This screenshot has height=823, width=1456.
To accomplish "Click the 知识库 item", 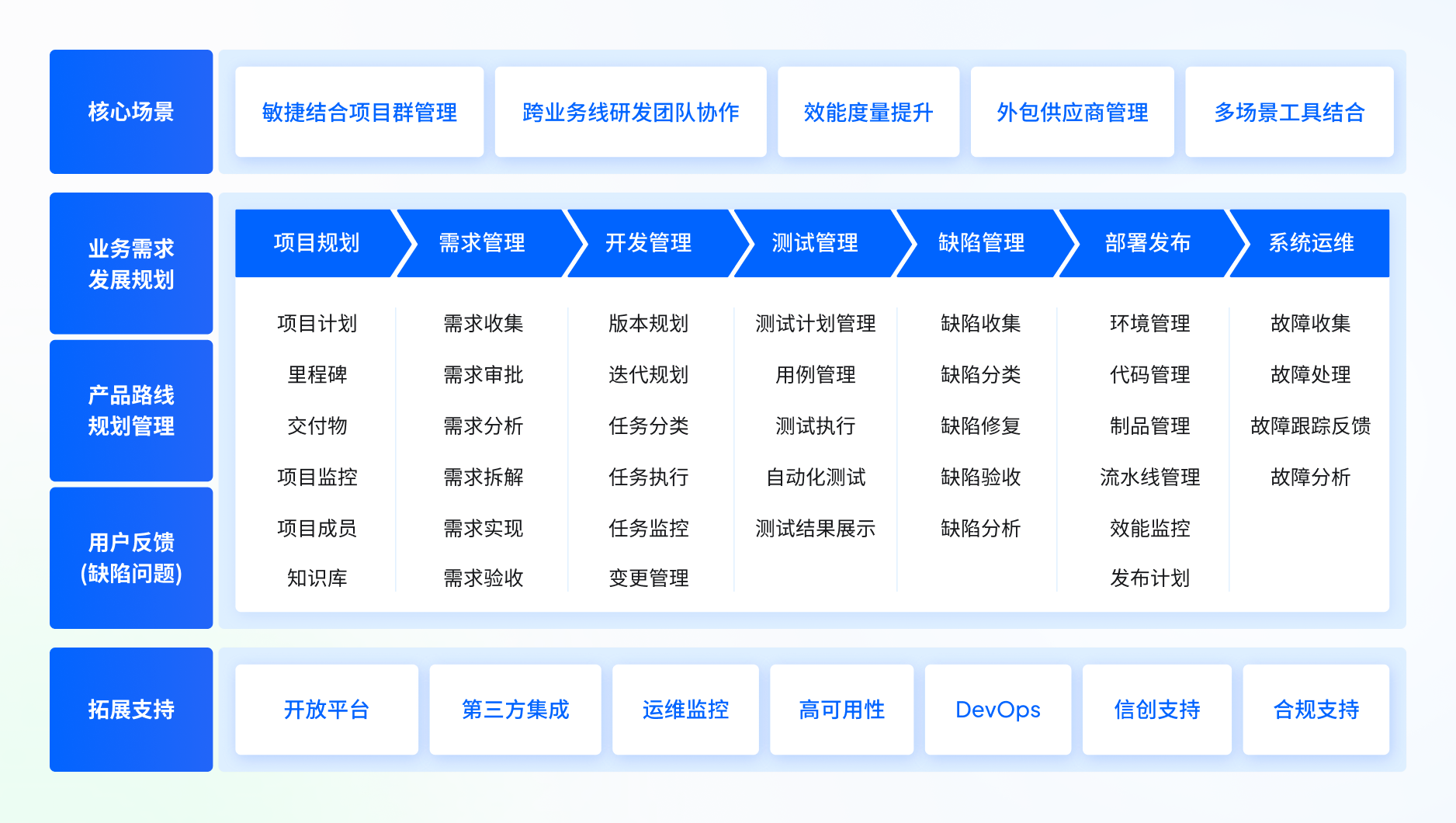I will (x=317, y=578).
